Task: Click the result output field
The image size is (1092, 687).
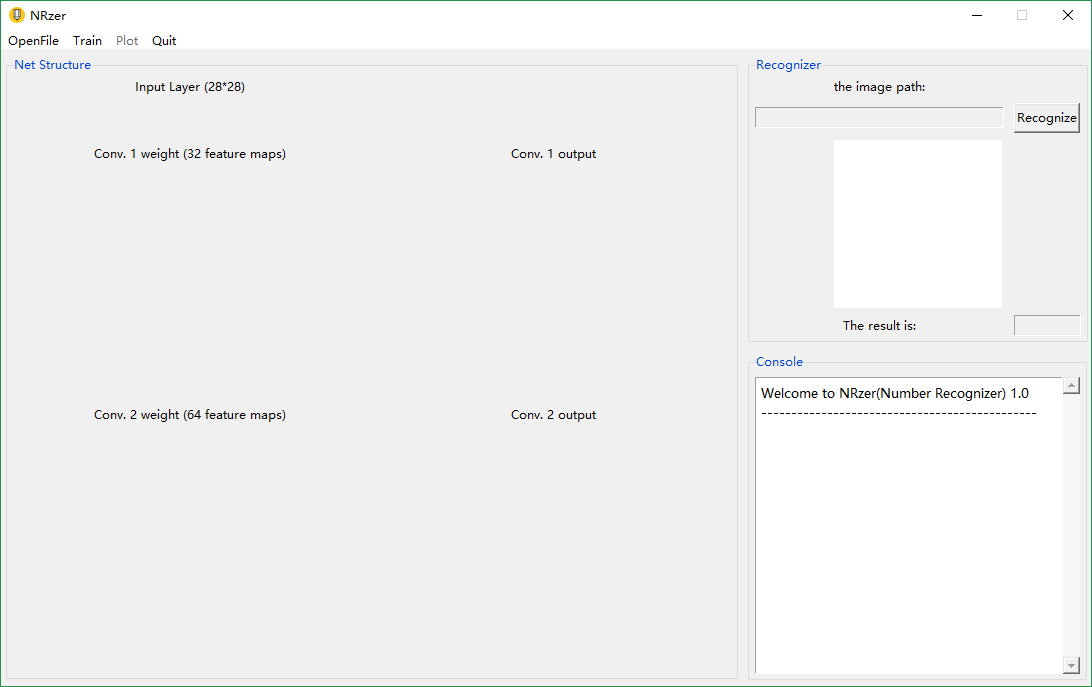Action: 1046,325
